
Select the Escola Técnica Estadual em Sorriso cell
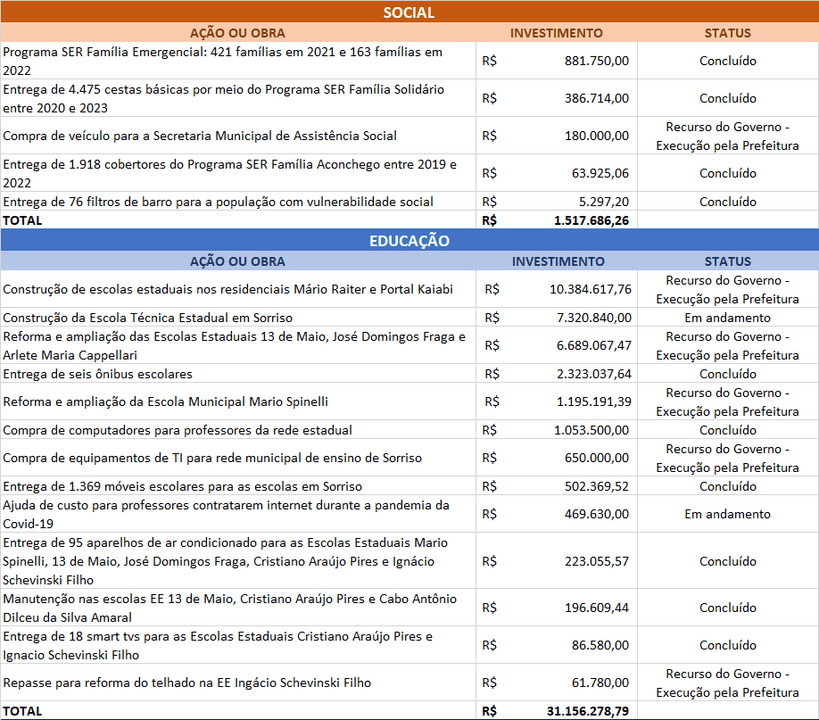click(237, 318)
